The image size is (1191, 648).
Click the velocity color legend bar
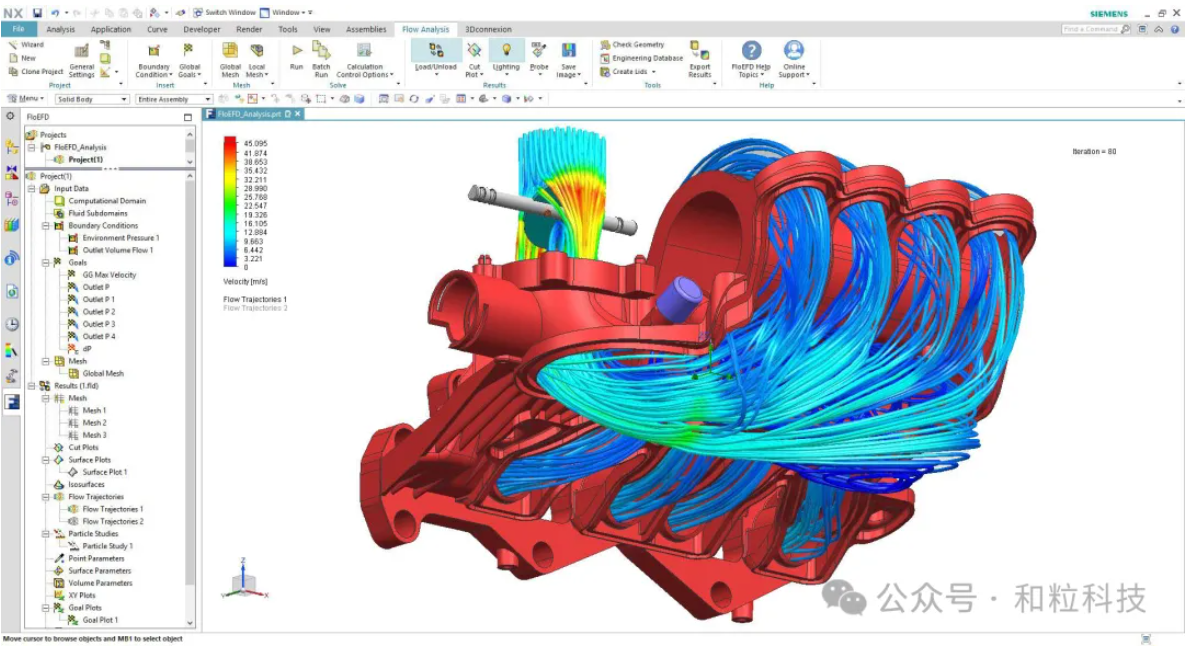click(228, 200)
